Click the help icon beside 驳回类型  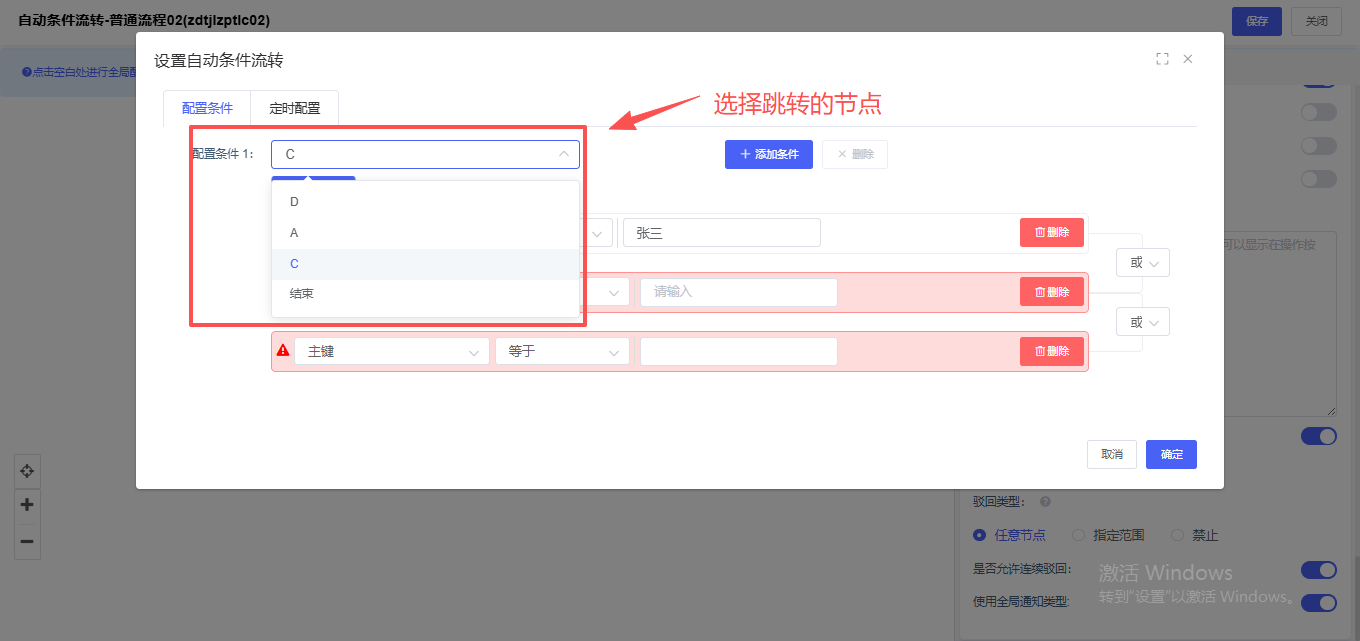point(1045,502)
